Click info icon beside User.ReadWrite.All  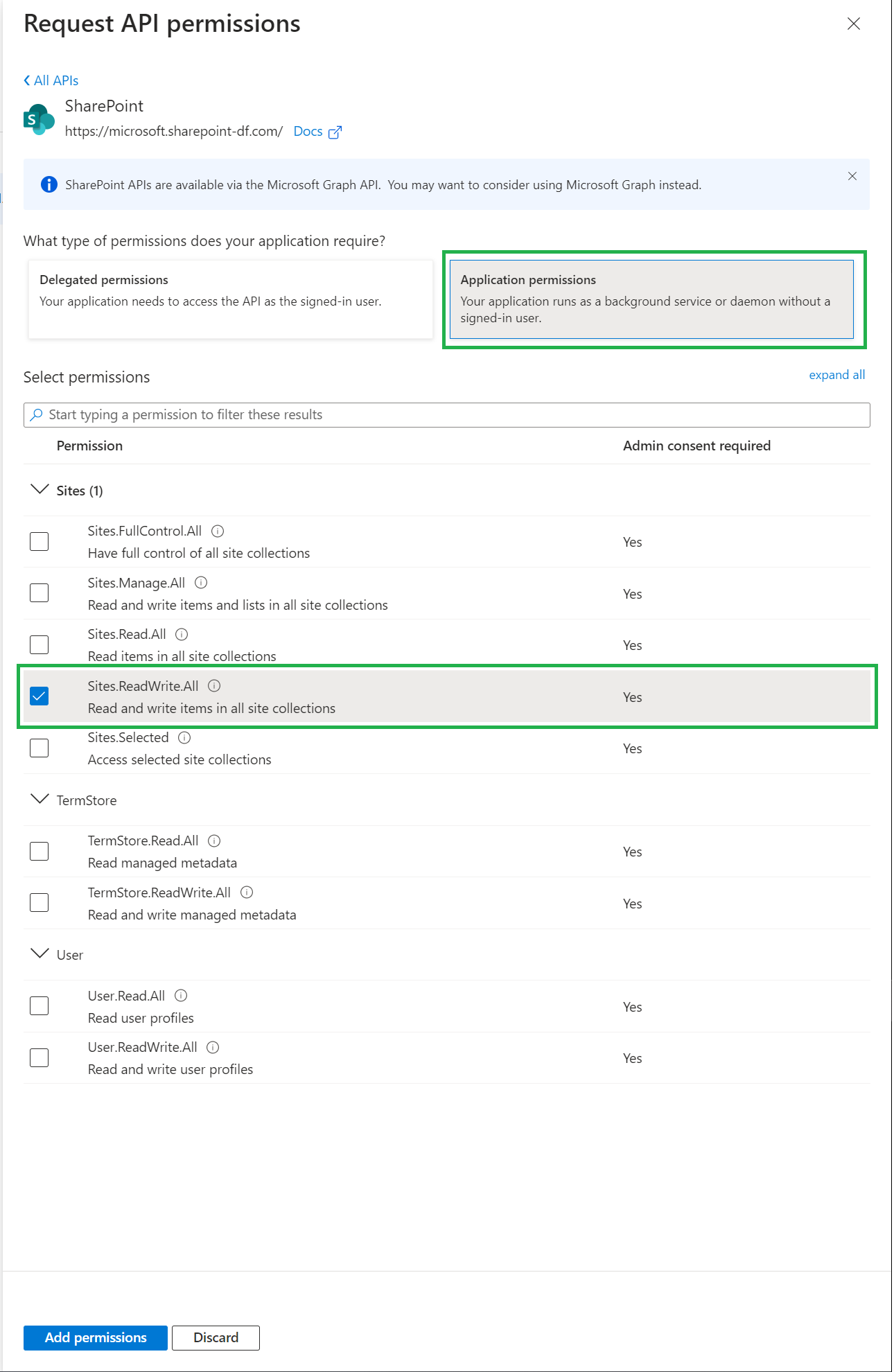pos(213,1048)
